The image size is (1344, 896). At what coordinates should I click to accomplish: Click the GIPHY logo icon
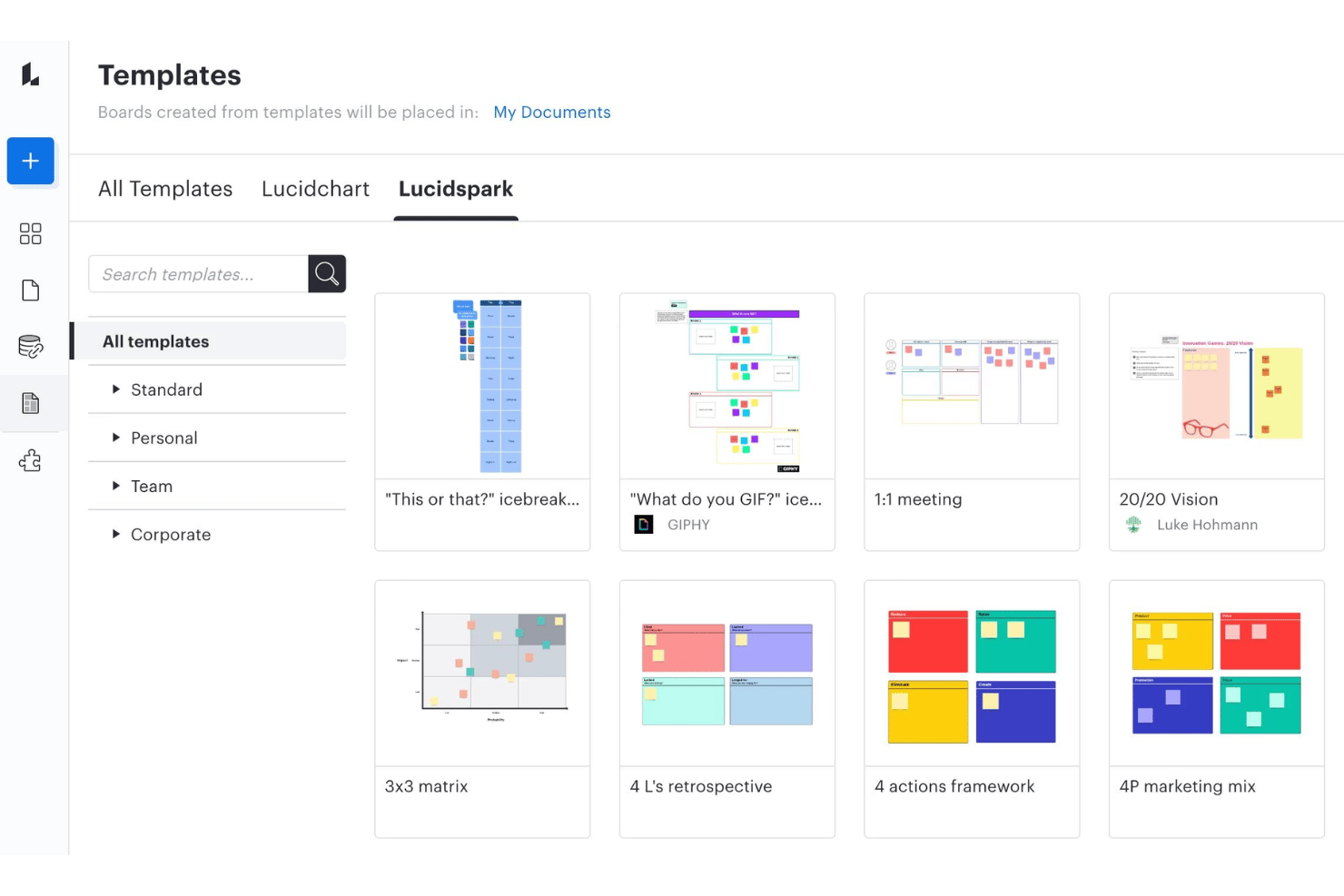coord(644,525)
